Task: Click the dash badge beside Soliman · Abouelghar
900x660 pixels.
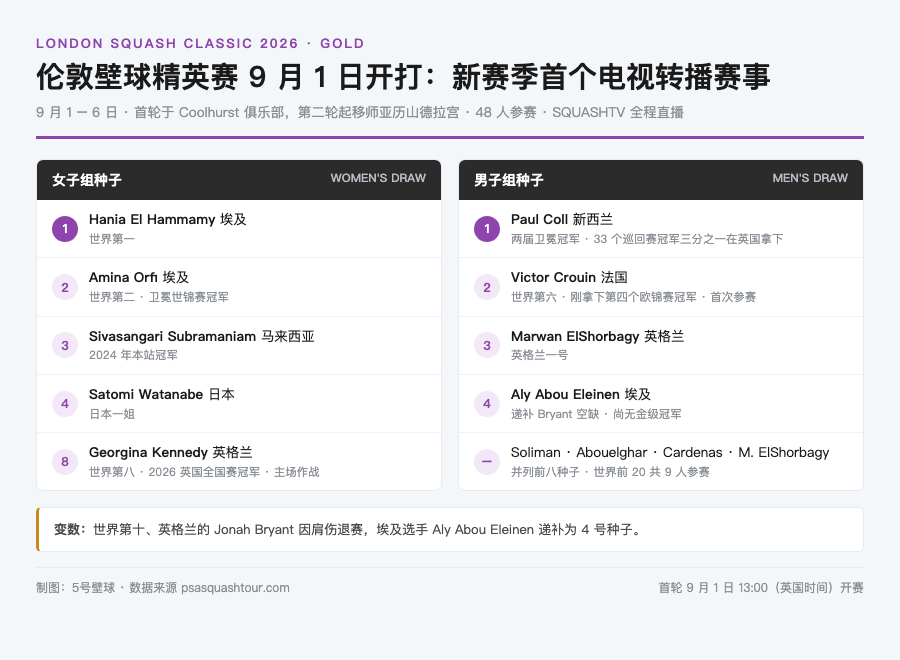Action: 487,461
